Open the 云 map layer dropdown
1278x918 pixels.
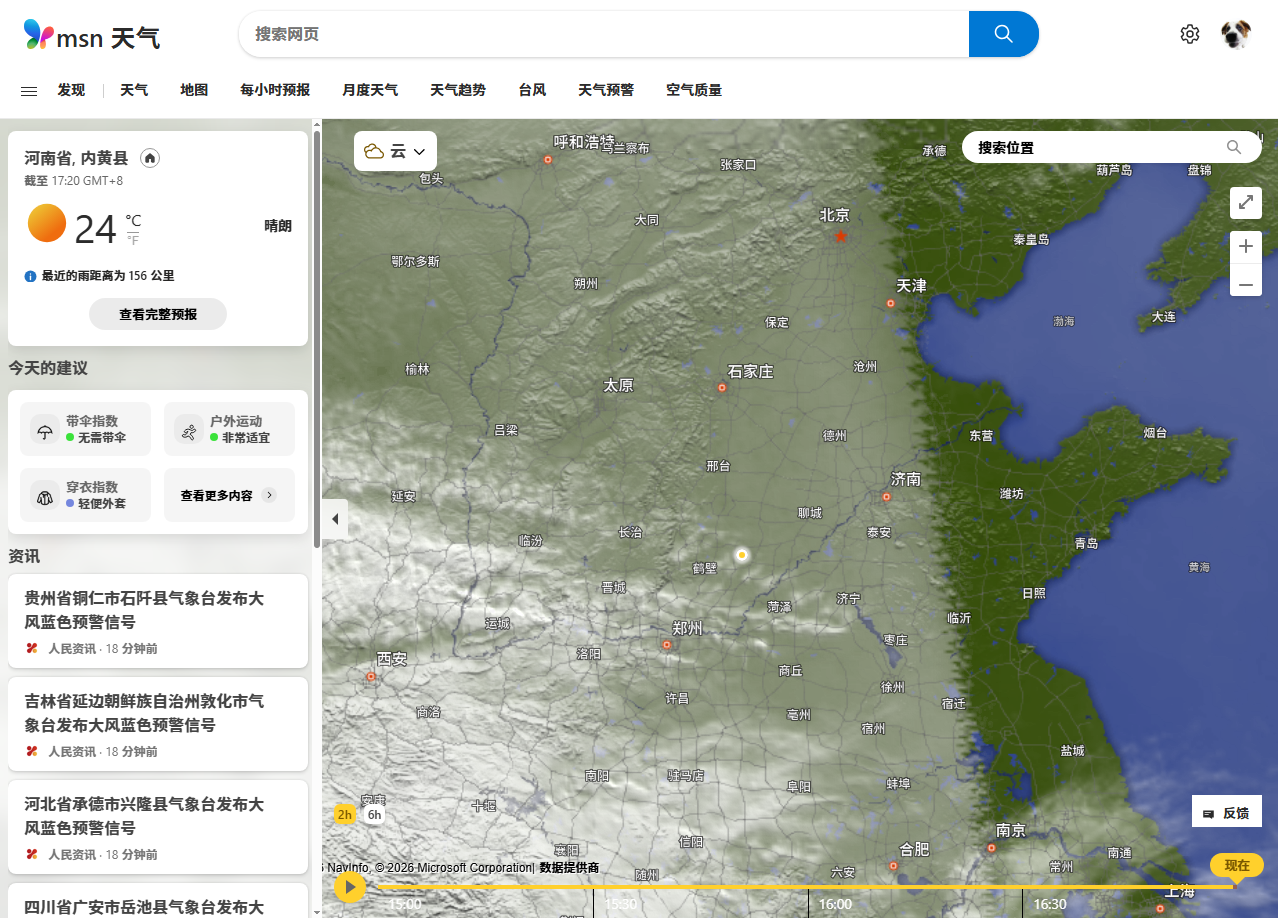coord(395,151)
